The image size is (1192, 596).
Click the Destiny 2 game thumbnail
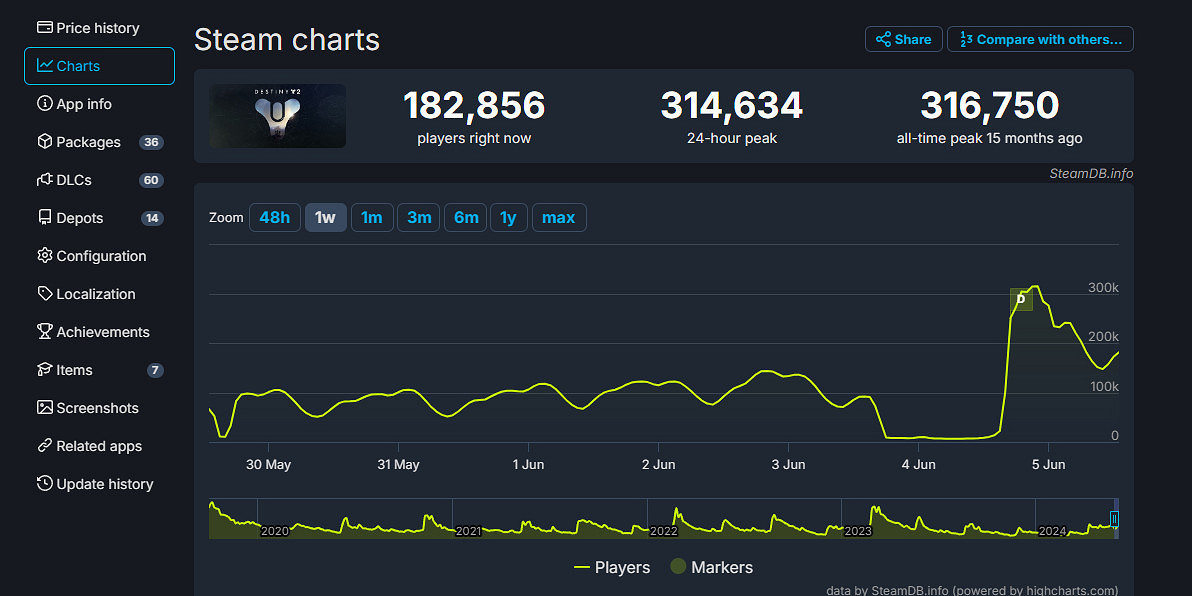[x=277, y=115]
